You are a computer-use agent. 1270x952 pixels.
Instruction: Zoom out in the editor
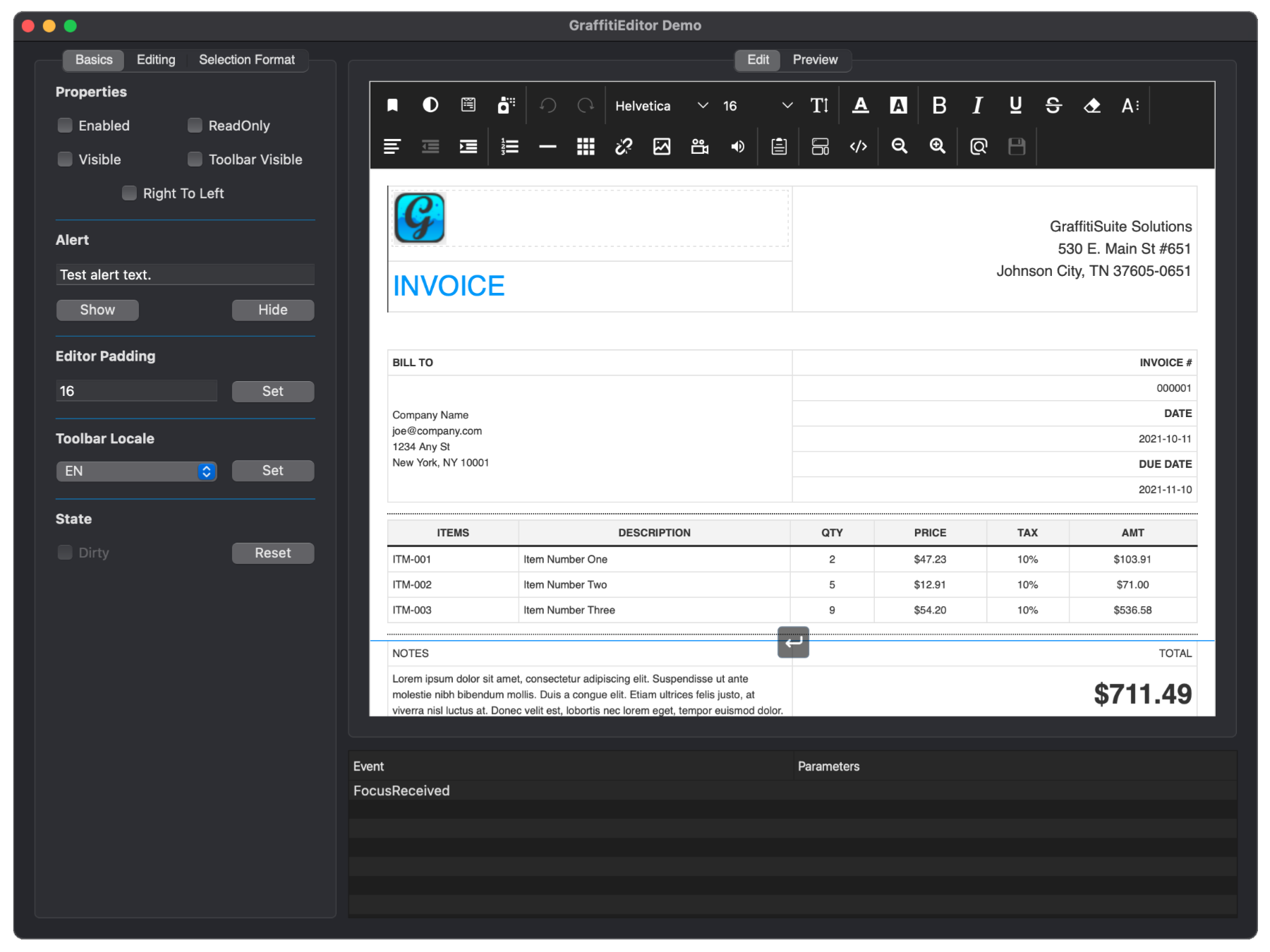(899, 146)
